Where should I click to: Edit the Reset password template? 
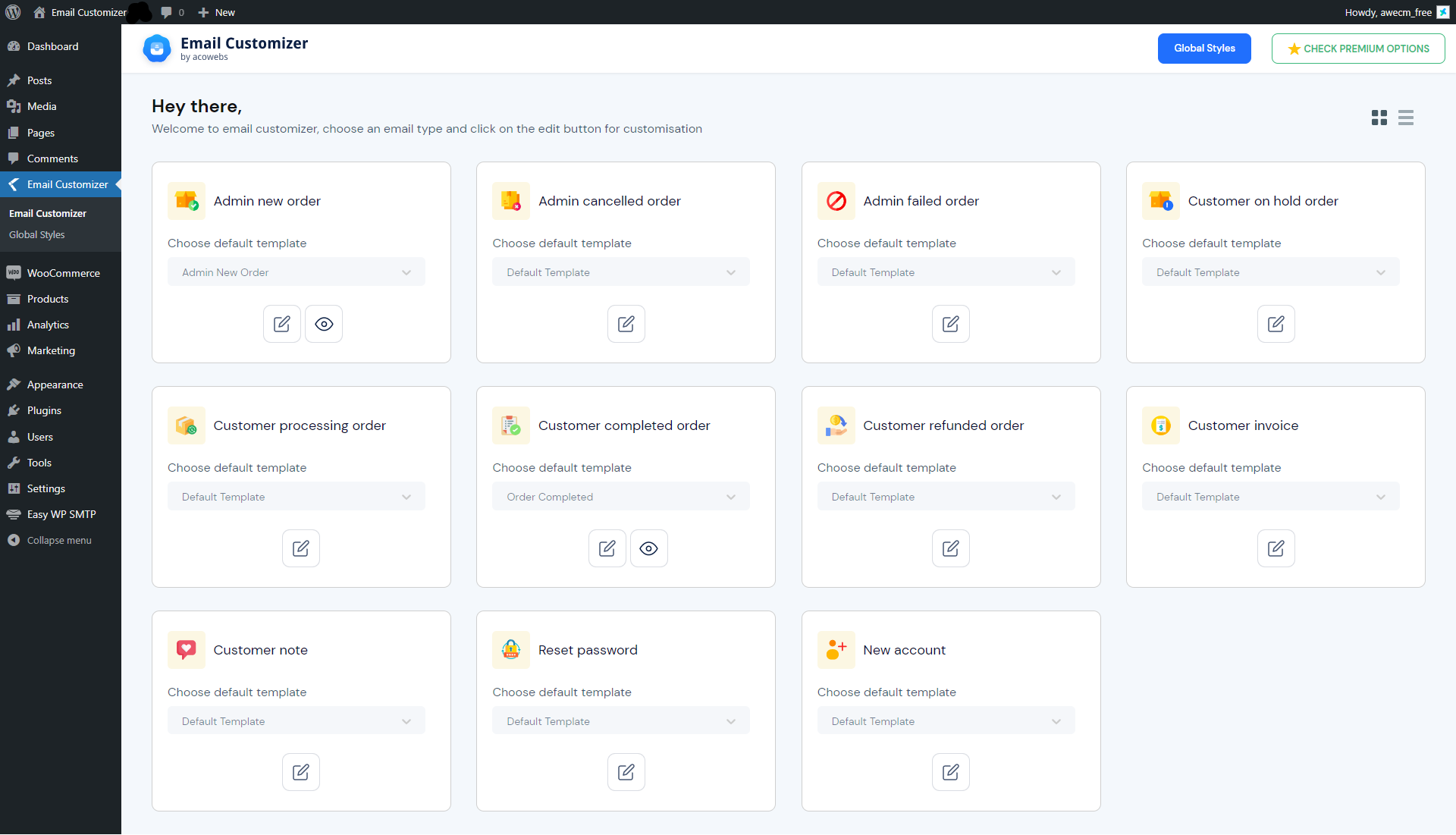tap(626, 772)
